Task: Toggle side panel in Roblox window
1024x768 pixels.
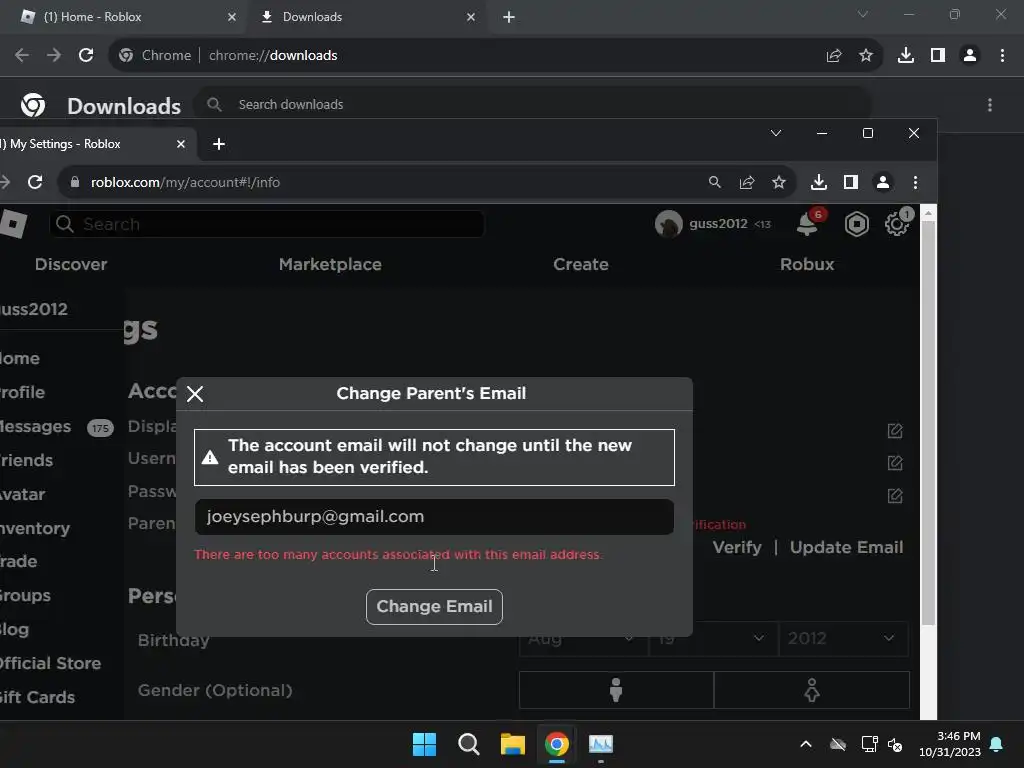Action: point(850,182)
